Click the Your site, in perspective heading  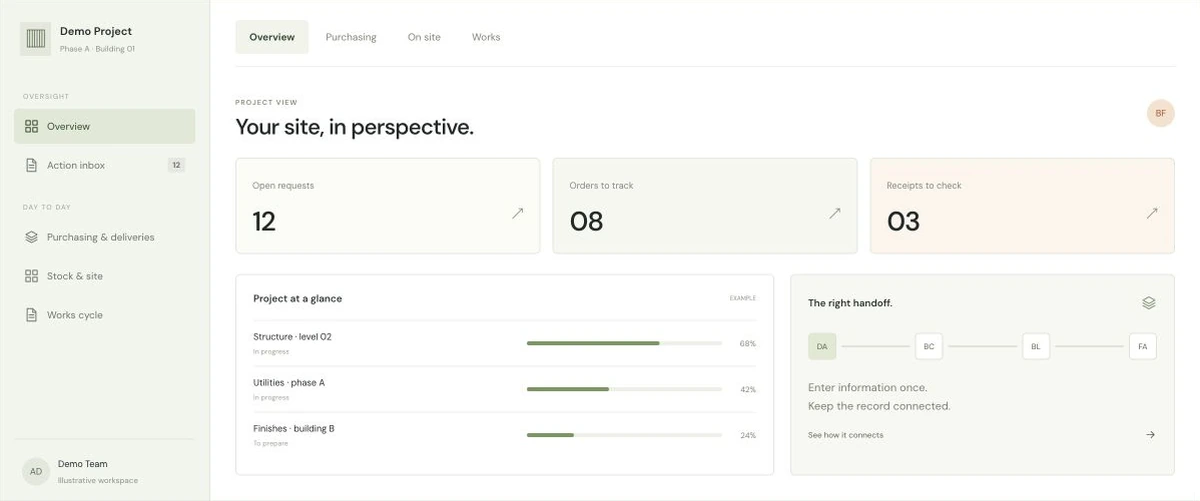coord(354,127)
